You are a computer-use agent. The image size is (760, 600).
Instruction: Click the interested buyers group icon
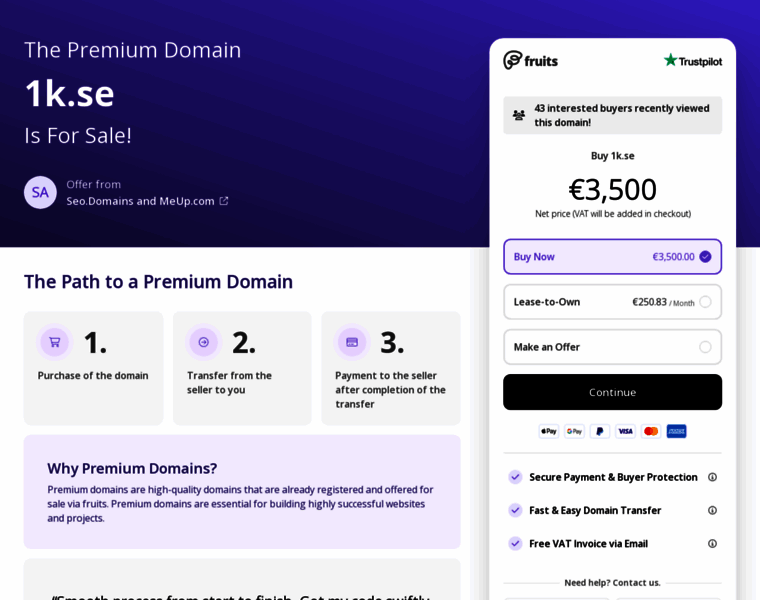[x=519, y=115]
